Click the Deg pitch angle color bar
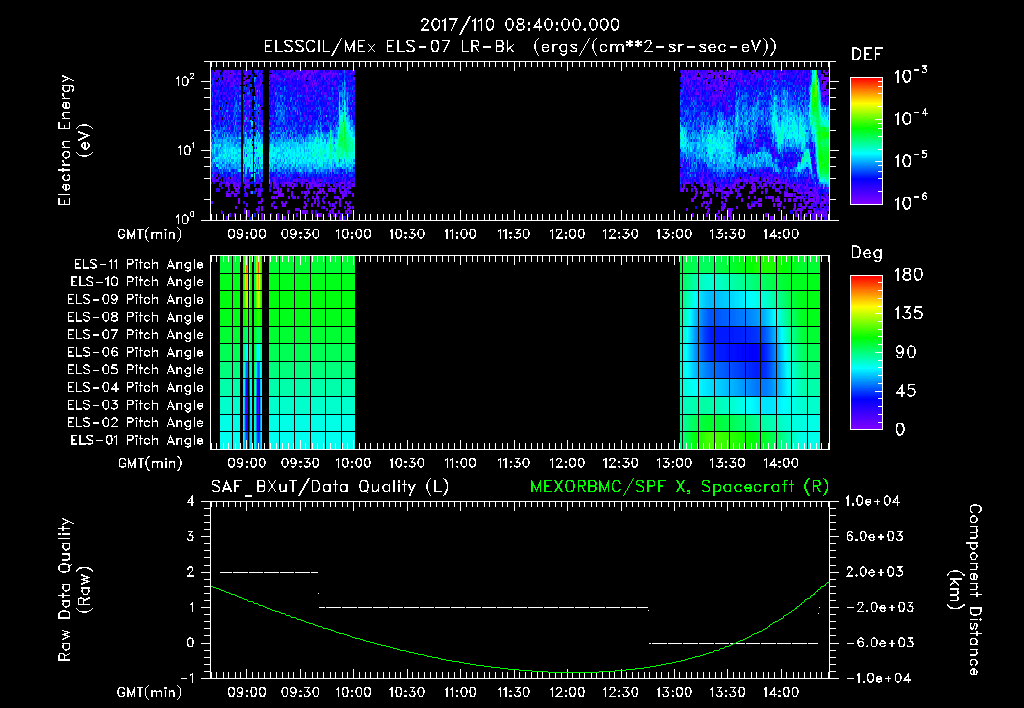 click(x=866, y=353)
